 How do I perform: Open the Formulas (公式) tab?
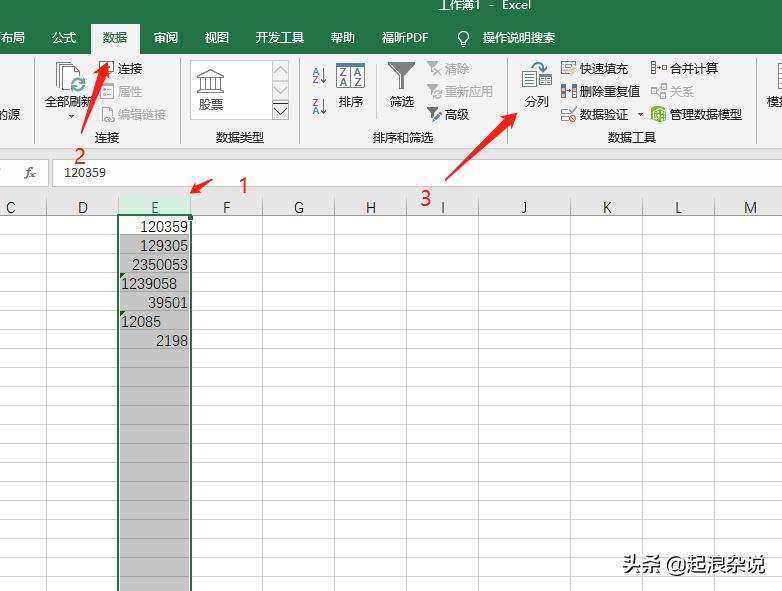(x=64, y=38)
